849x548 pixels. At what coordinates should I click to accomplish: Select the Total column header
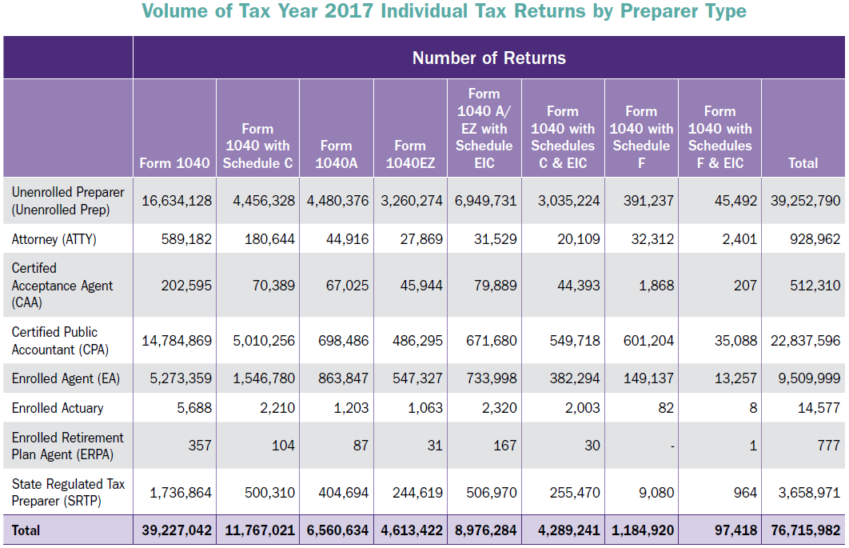tap(802, 162)
